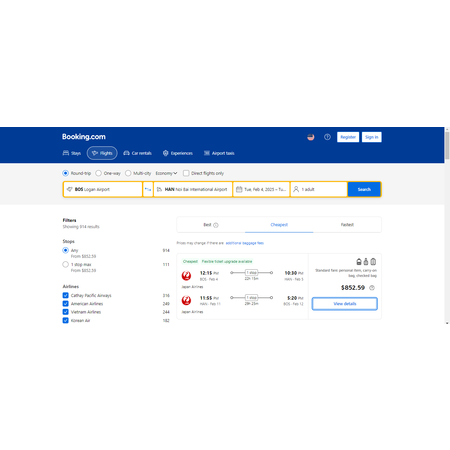Open the Tue, Feb 4 date picker
This screenshot has width=450, height=450.
[x=261, y=189]
